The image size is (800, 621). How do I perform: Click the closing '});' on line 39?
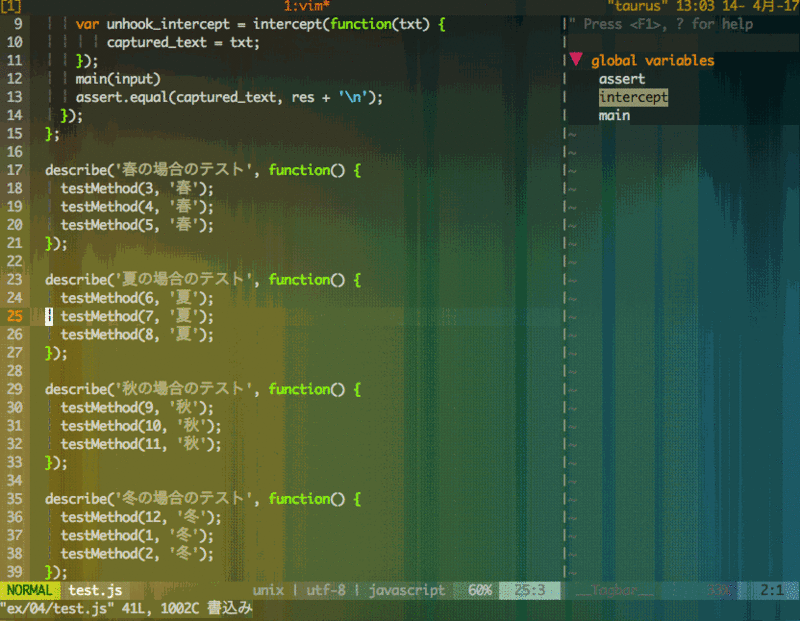56,572
